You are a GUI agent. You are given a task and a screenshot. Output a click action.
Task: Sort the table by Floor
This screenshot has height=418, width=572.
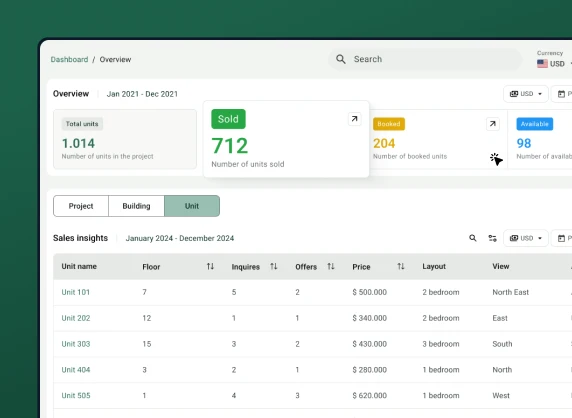coord(210,267)
